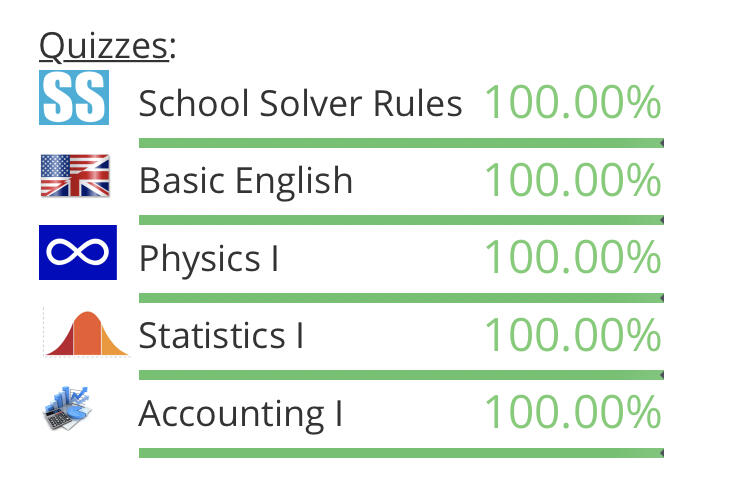
Task: Click the Accounting I 100.00% score
Action: (572, 412)
